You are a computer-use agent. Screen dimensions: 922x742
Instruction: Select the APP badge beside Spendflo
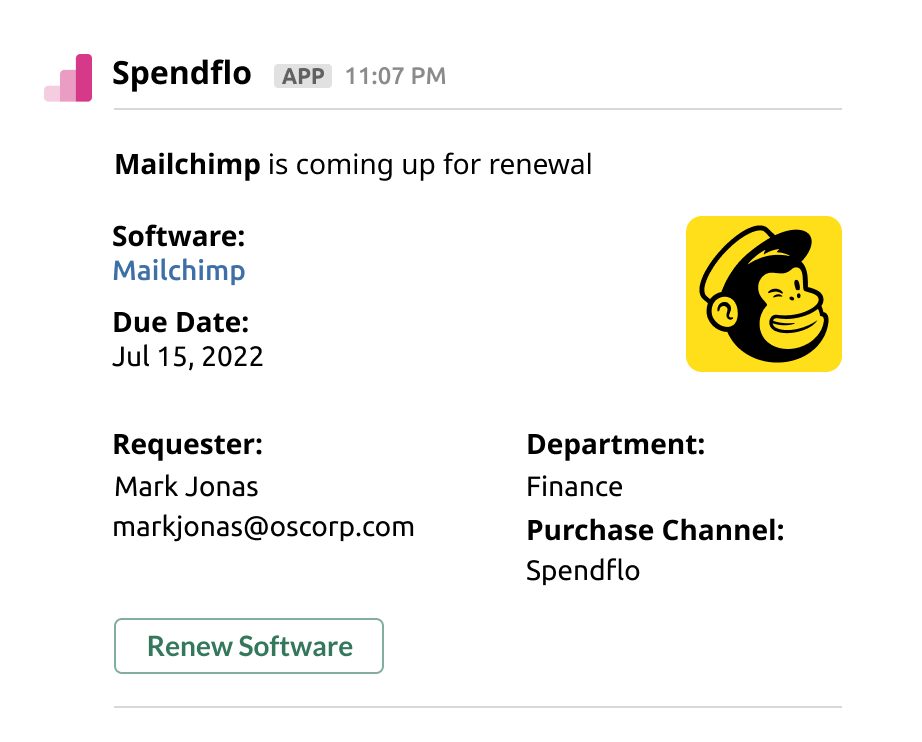point(302,77)
